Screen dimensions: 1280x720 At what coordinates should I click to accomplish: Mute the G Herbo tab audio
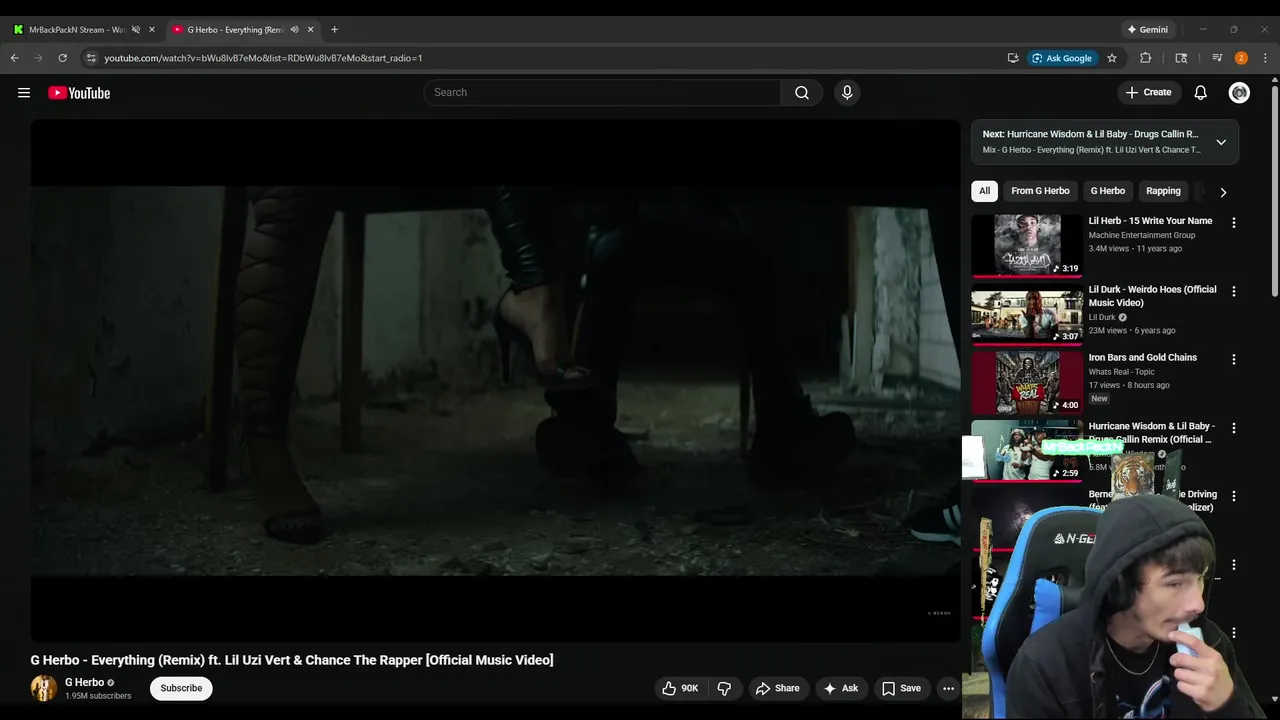[x=294, y=29]
